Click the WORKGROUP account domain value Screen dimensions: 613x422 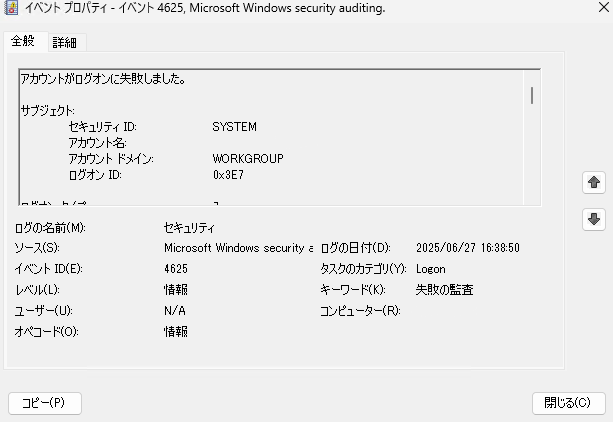pyautogui.click(x=248, y=158)
